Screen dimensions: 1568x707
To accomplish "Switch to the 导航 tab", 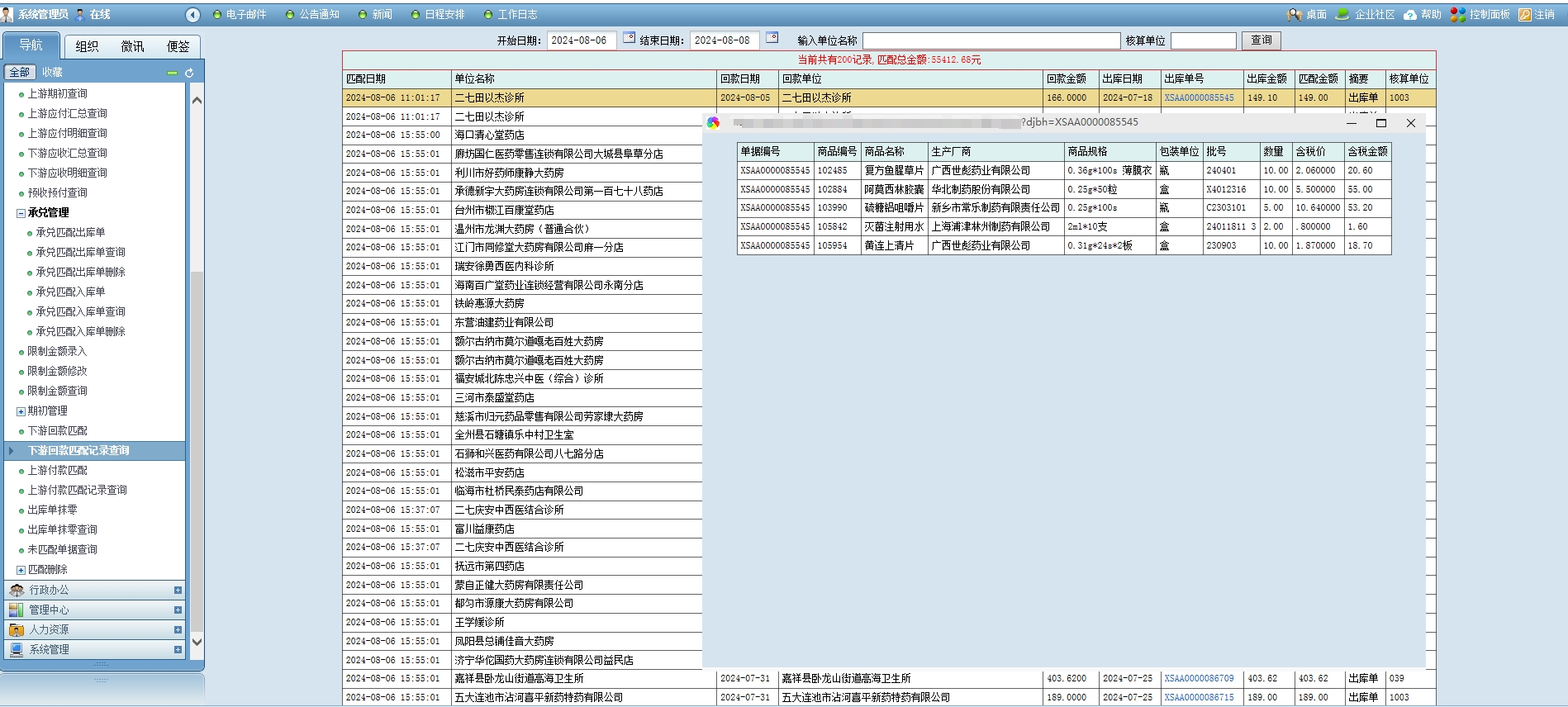I will 31,45.
